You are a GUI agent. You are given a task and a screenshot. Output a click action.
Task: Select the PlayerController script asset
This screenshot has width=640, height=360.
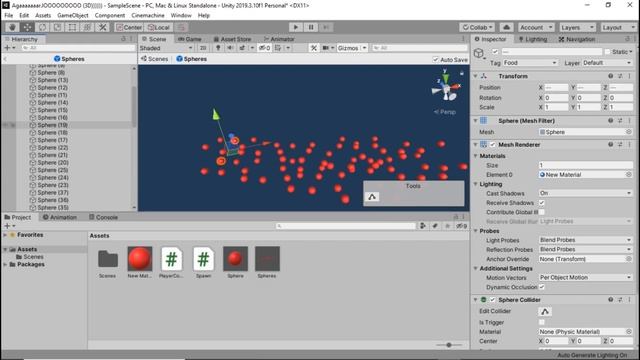point(171,259)
